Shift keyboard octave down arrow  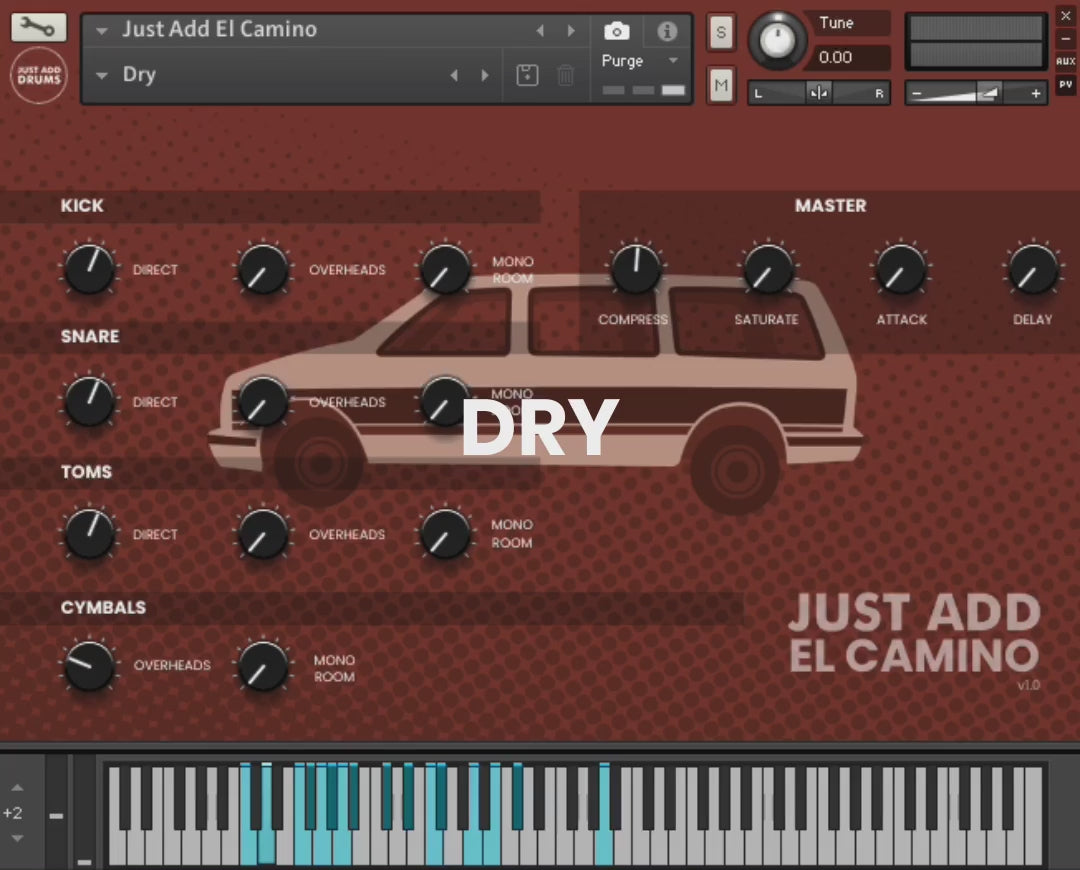pos(17,838)
